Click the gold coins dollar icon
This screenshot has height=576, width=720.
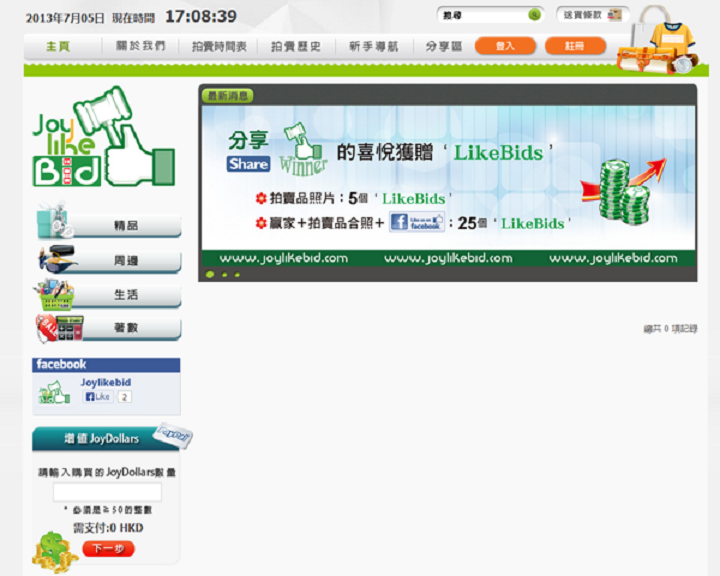pyautogui.click(x=54, y=553)
